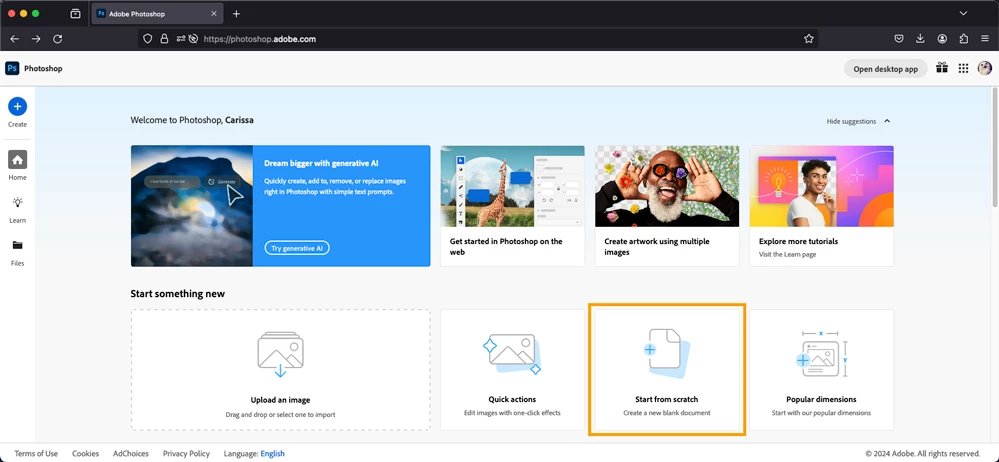Open the Firefox hamburger application menu

tap(985, 39)
